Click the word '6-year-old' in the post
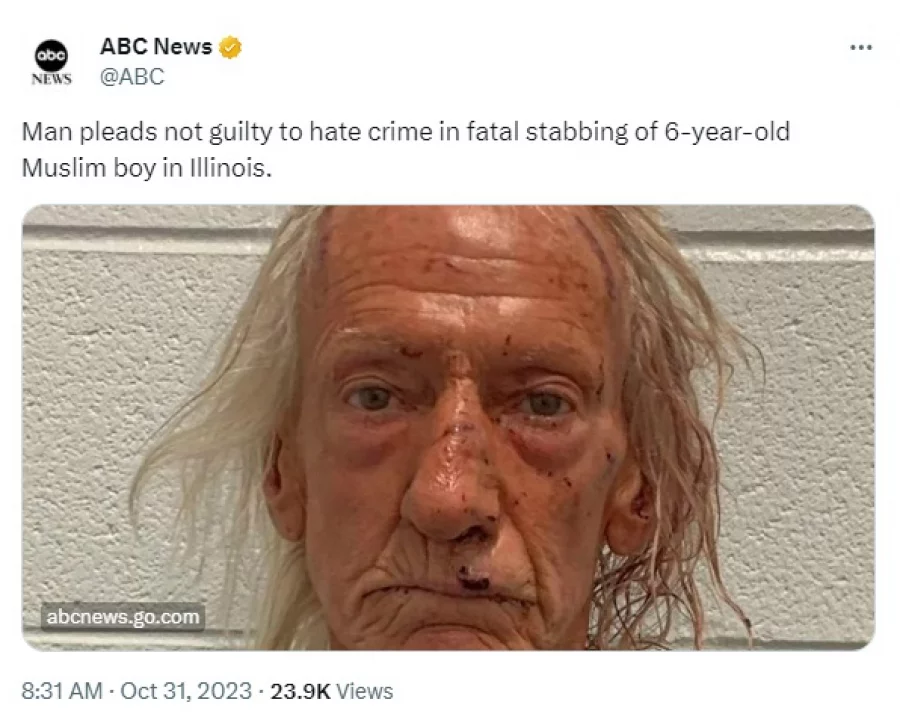 pos(727,132)
